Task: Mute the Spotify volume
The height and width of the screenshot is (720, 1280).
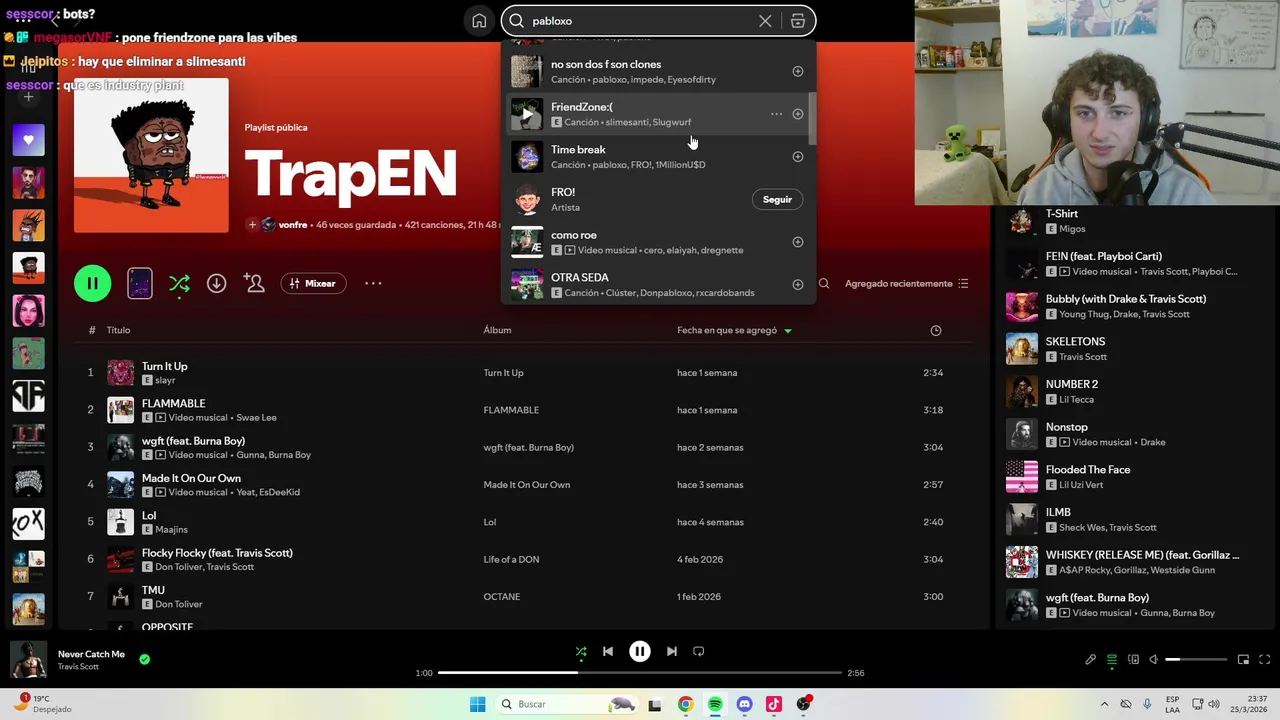Action: pos(1154,660)
